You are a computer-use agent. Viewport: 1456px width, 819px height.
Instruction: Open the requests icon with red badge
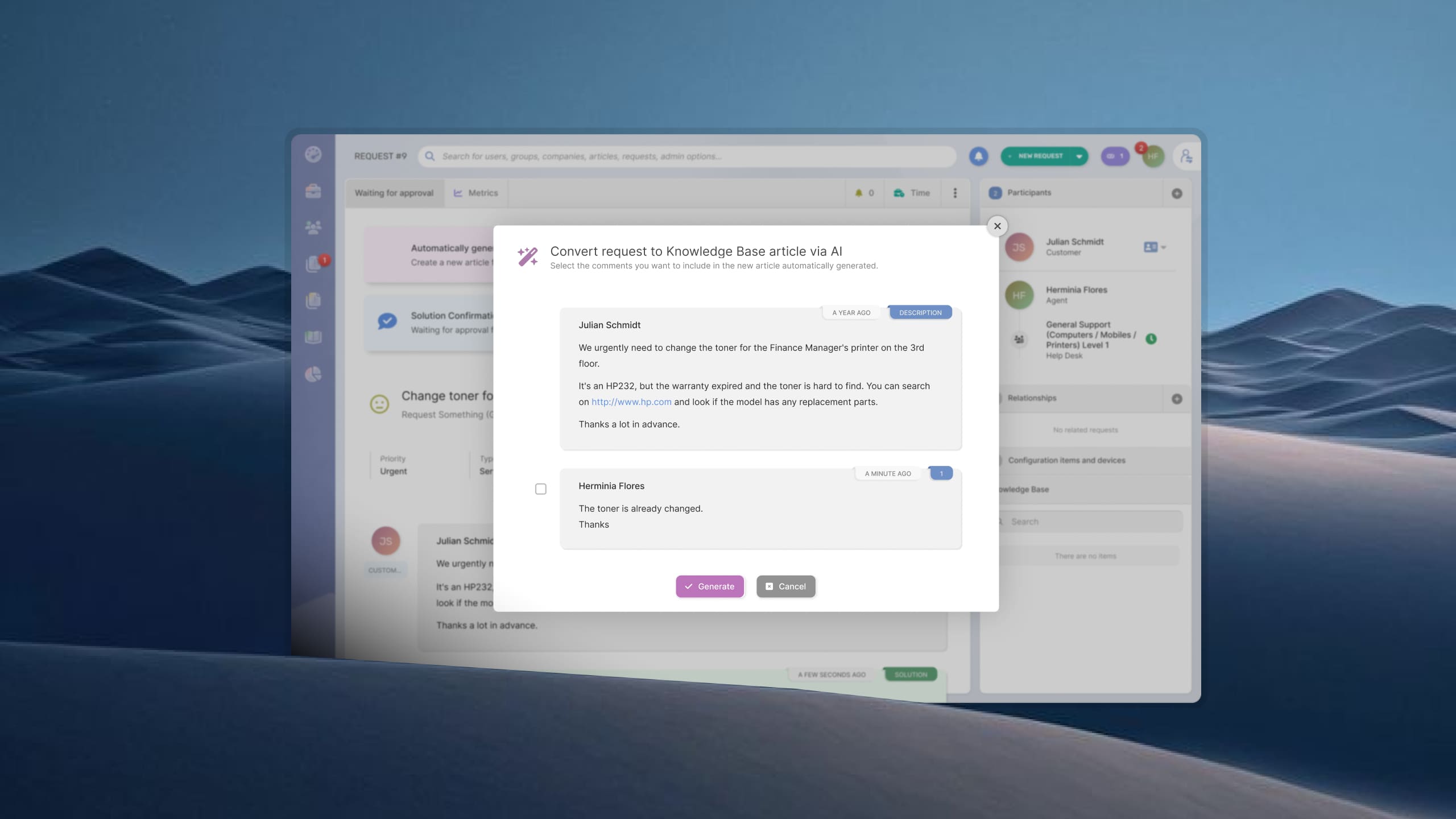(x=314, y=263)
